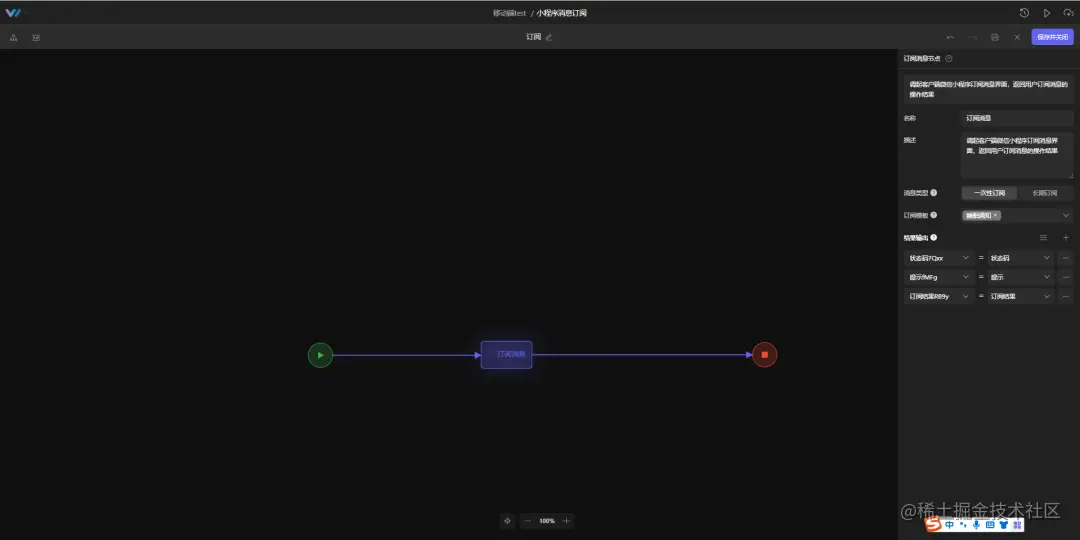Collapse the node properties panel header icon
The width and height of the screenshot is (1080, 540).
point(948,59)
